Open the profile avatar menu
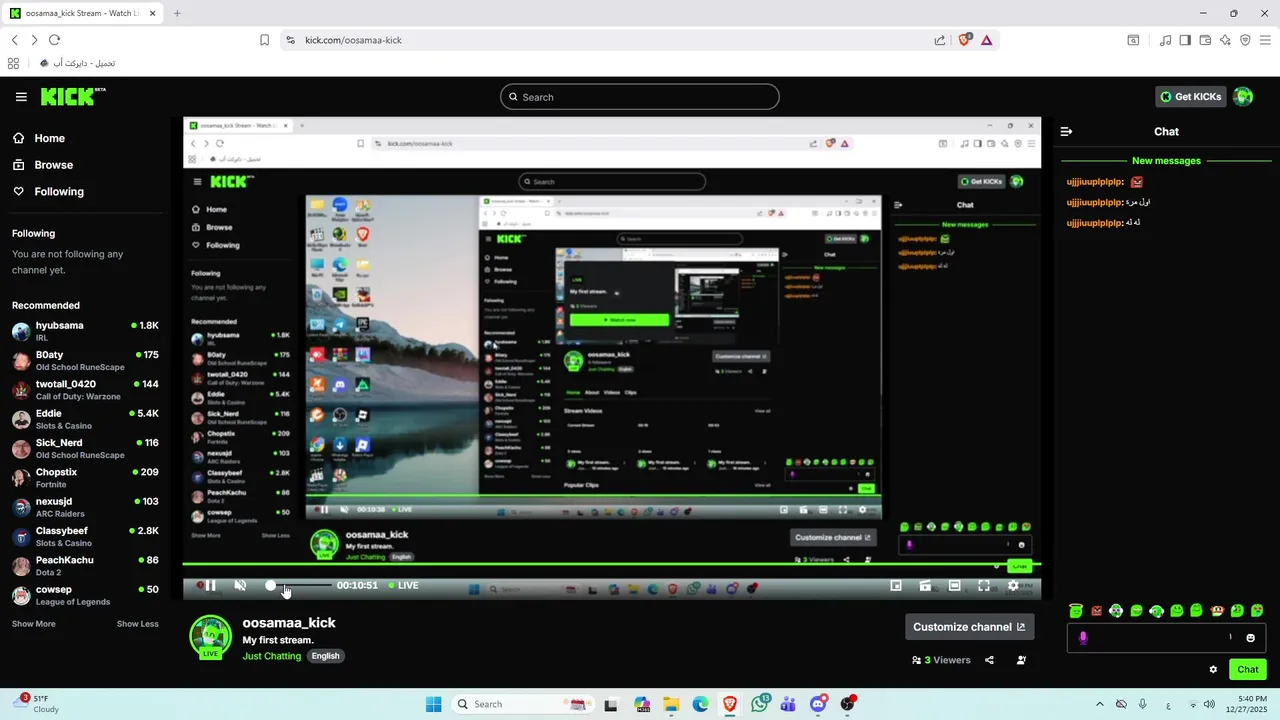Image resolution: width=1280 pixels, height=720 pixels. 1243,97
